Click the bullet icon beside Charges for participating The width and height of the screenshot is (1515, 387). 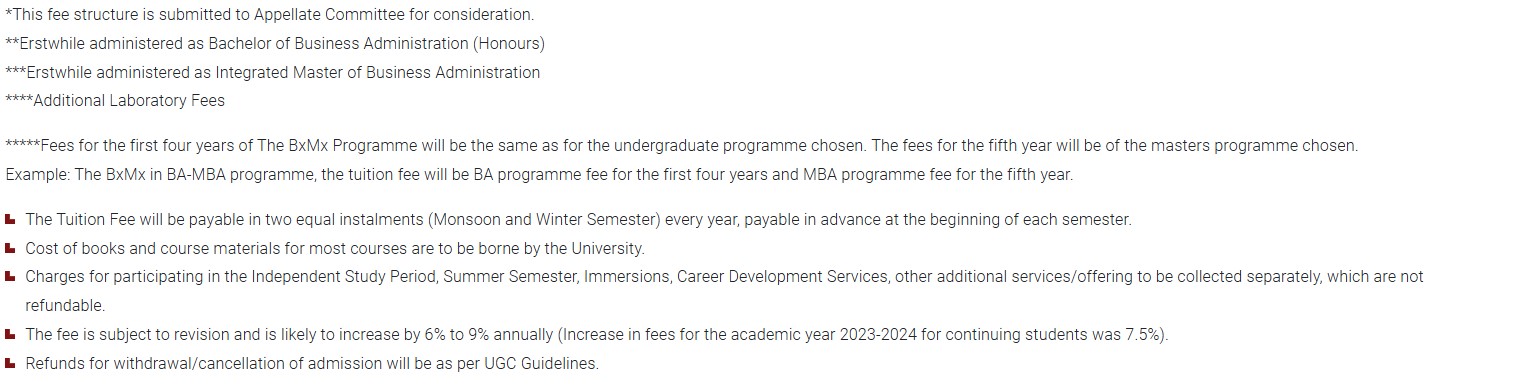click(10, 276)
